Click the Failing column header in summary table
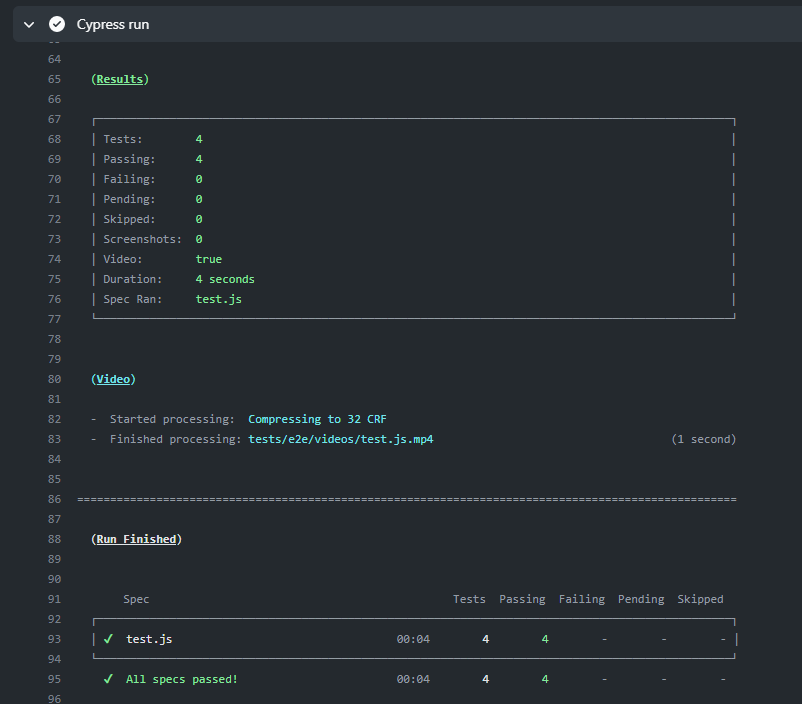This screenshot has width=802, height=704. pos(582,599)
